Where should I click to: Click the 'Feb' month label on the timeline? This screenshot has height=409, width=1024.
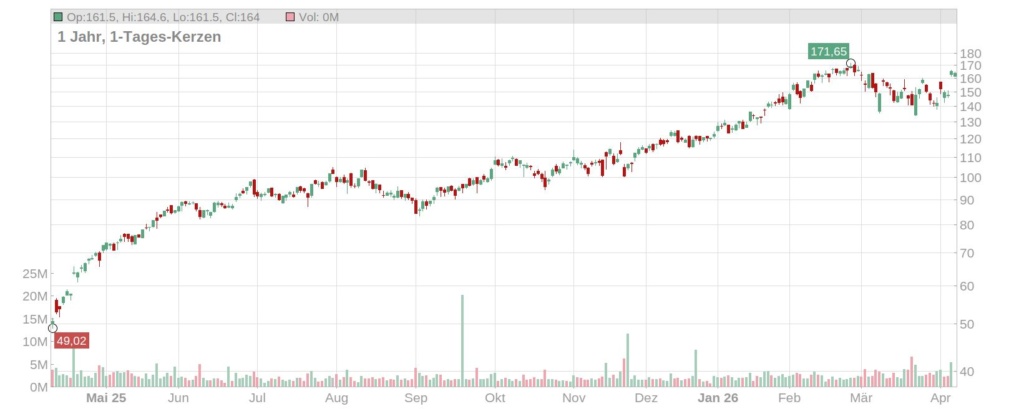(790, 398)
